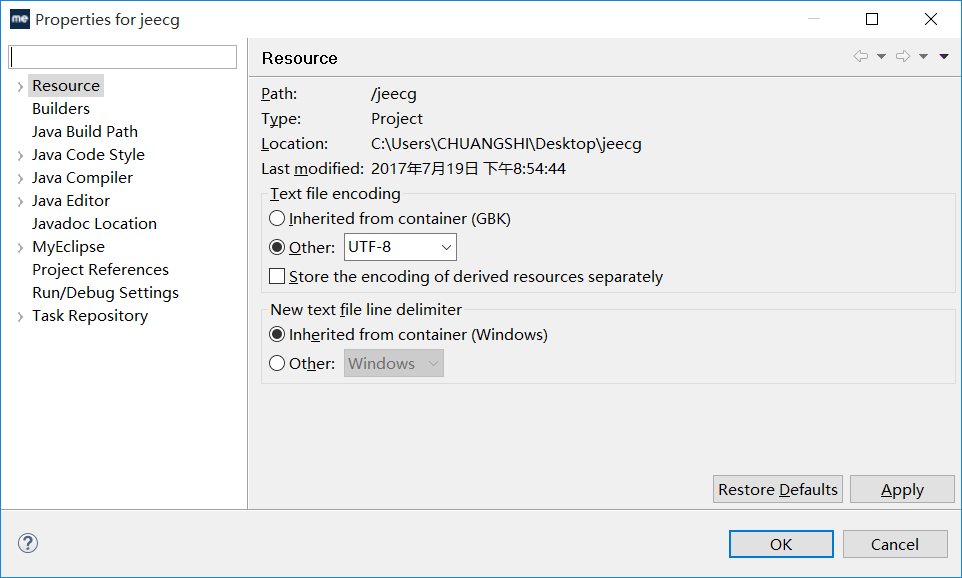Expand the MyEclipse node
Viewport: 962px width, 578px height.
20,248
